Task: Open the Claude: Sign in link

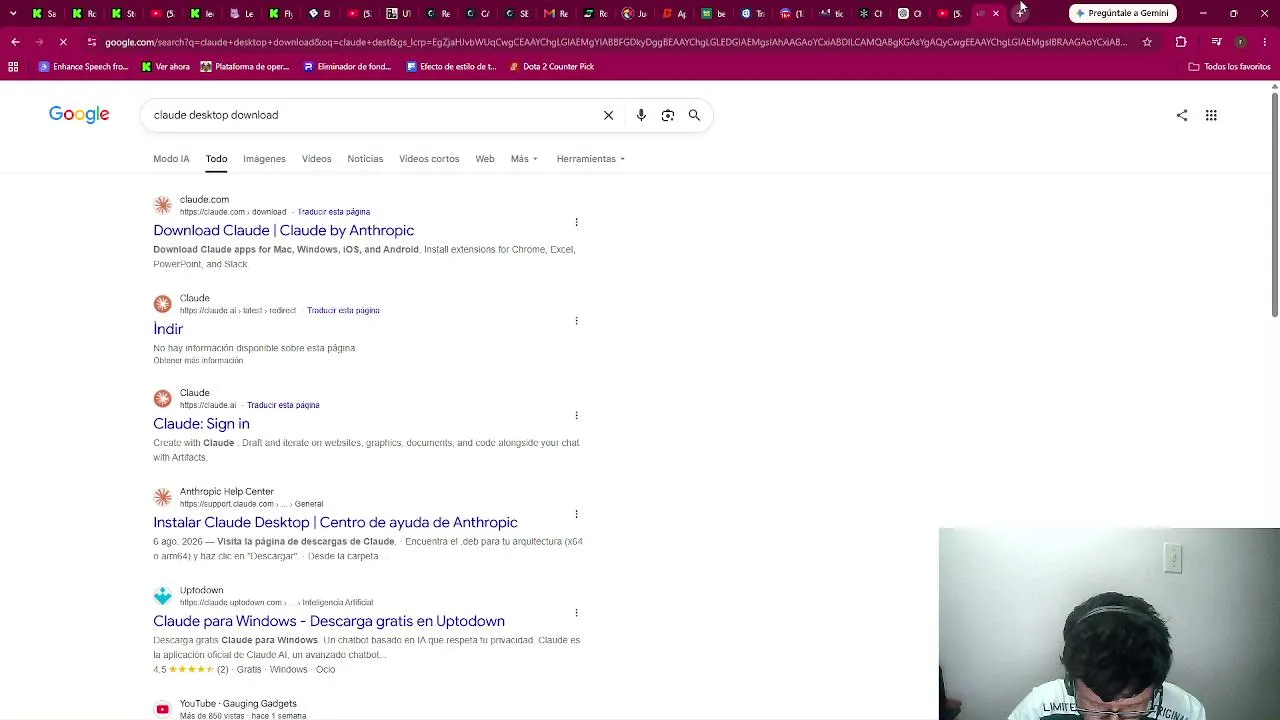Action: (x=201, y=424)
